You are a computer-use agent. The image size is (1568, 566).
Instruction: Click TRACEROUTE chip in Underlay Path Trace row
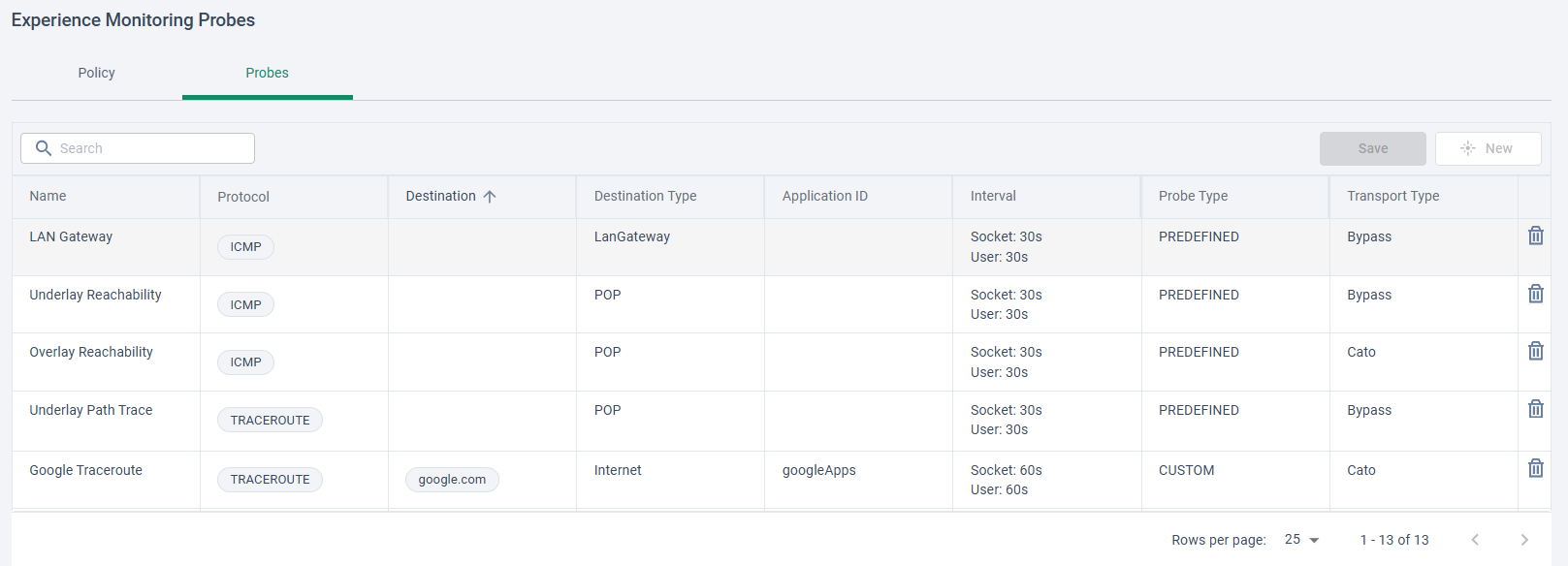pos(270,421)
